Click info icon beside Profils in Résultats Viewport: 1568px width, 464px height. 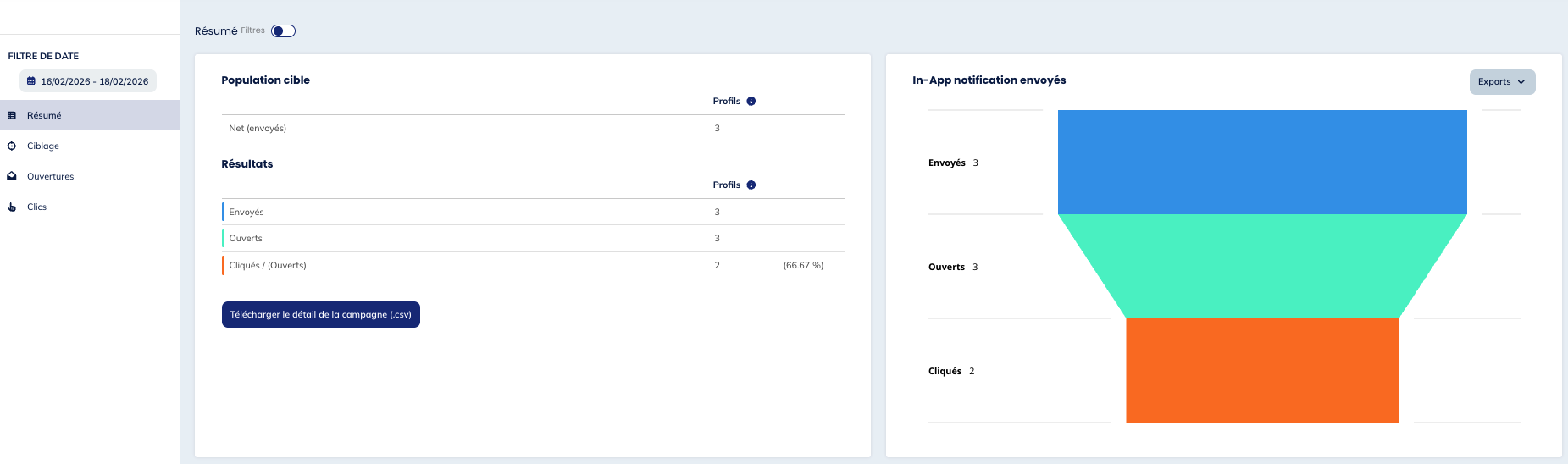[x=751, y=185]
